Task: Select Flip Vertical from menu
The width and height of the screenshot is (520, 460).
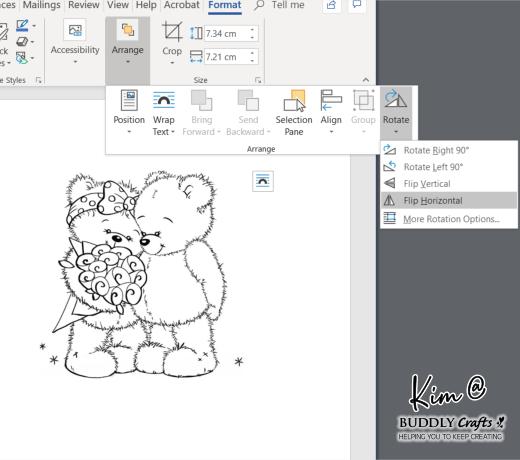Action: point(449,184)
